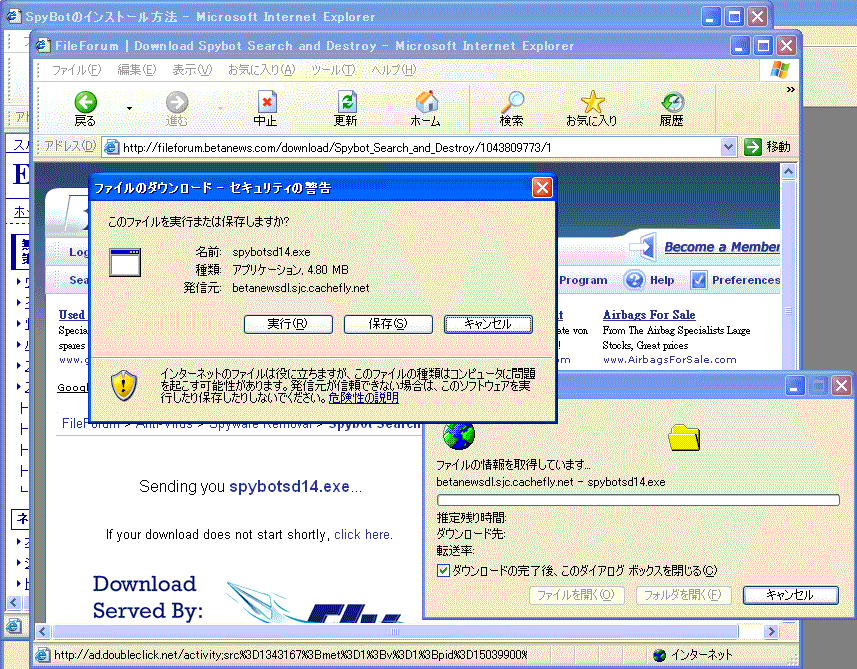857x669 pixels.
Task: Refresh the page using the 更新 icon
Action: point(347,102)
